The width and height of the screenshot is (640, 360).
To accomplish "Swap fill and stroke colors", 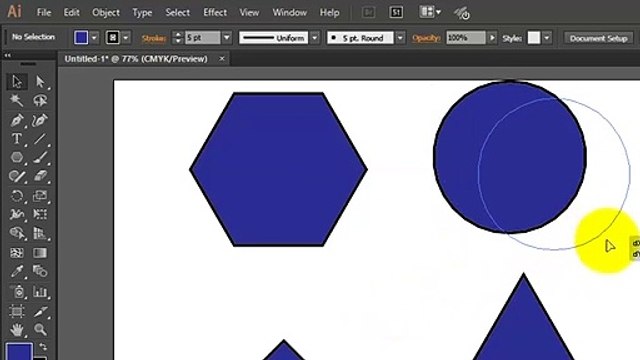I will click(x=43, y=347).
